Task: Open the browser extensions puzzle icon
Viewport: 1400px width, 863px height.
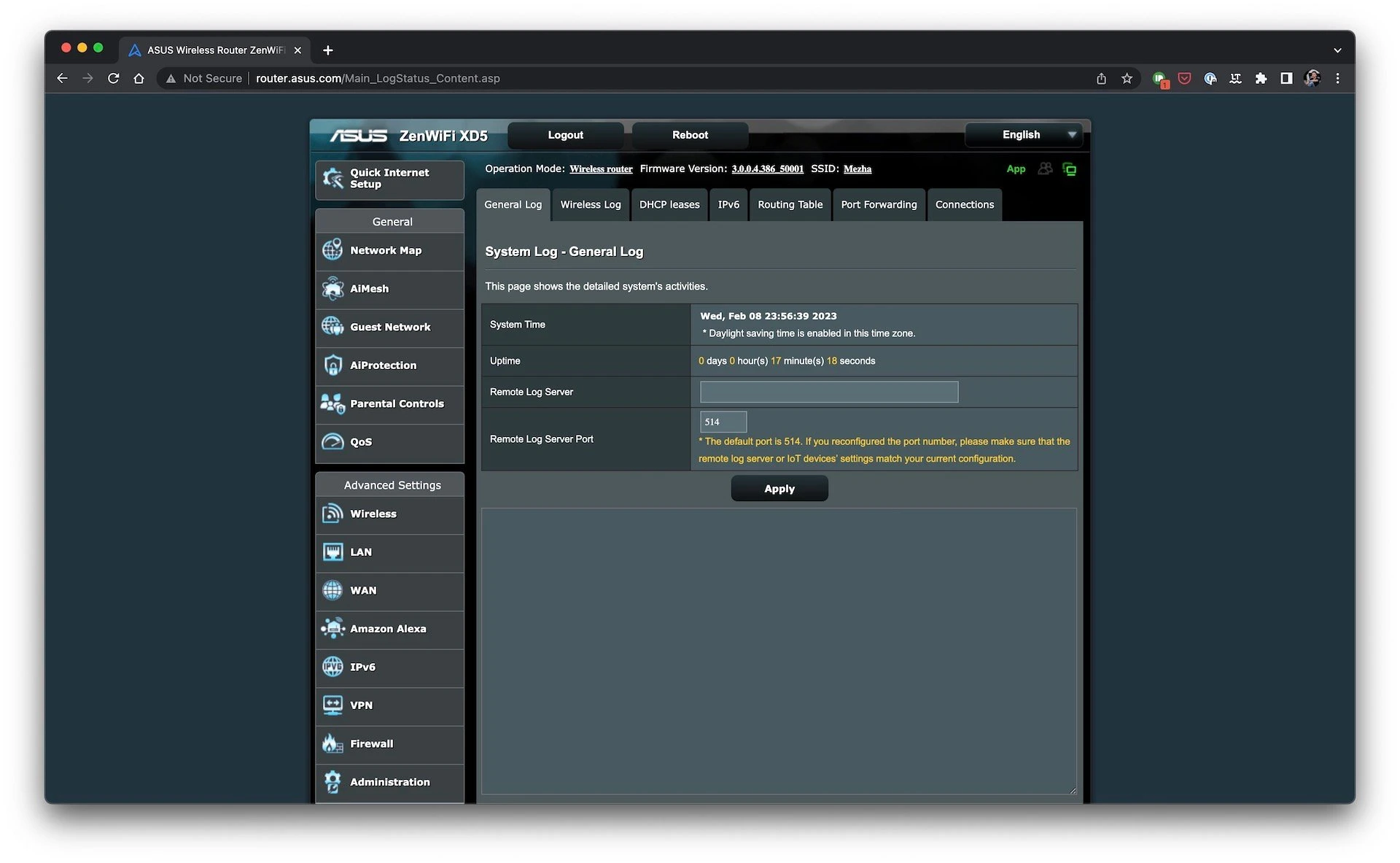Action: click(x=1261, y=78)
